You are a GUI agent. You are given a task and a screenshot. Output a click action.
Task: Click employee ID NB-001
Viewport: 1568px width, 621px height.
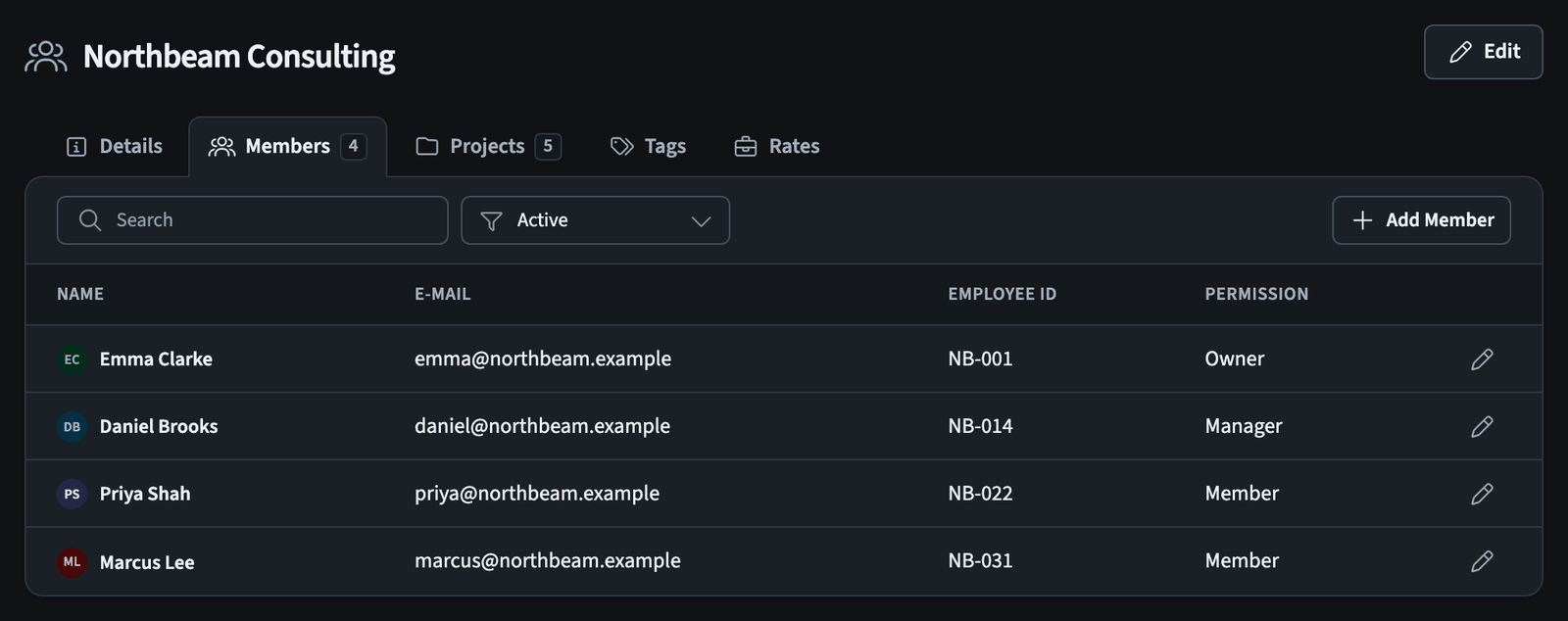coord(980,359)
